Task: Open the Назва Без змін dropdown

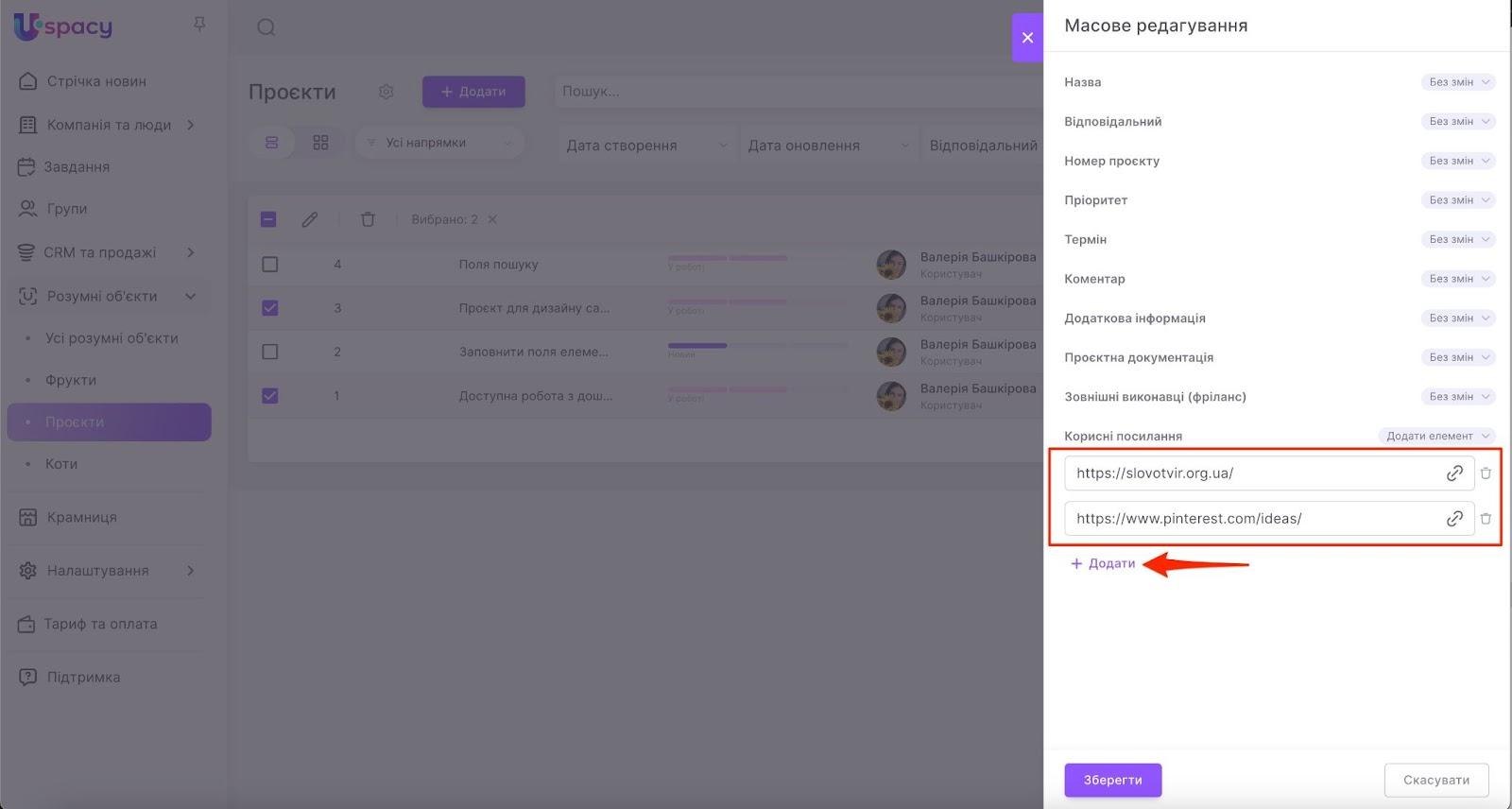Action: click(1458, 82)
